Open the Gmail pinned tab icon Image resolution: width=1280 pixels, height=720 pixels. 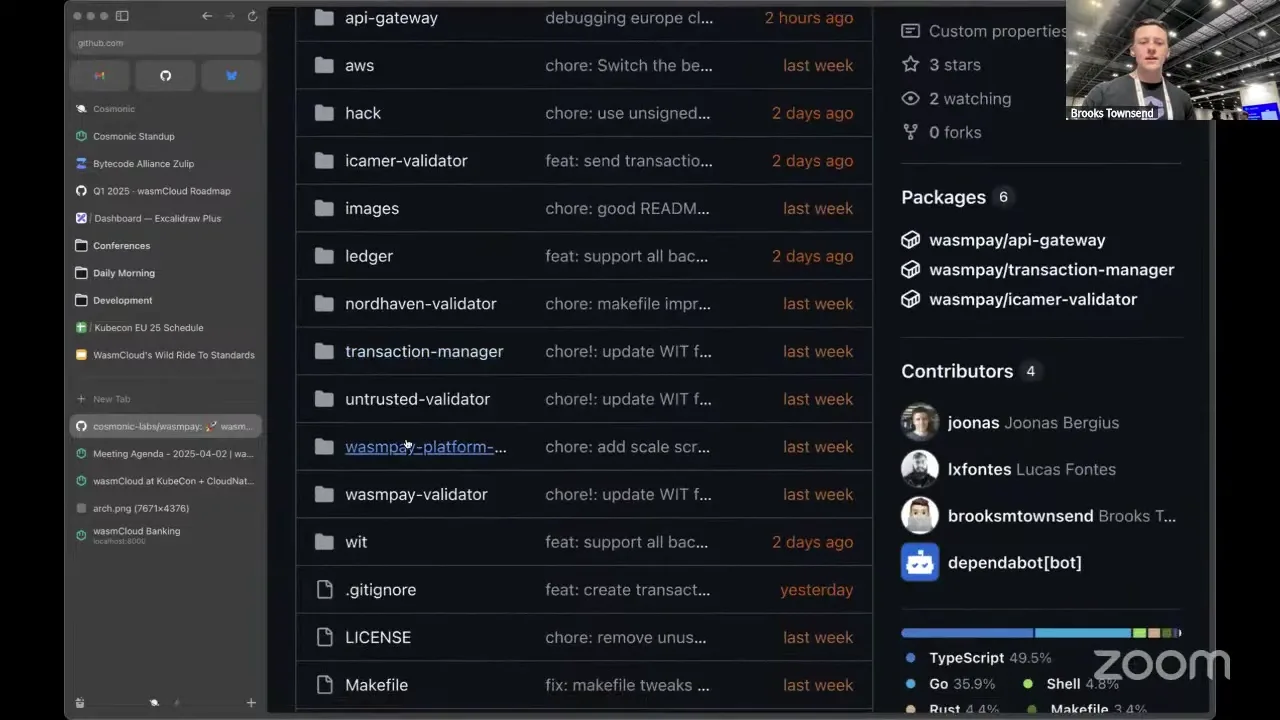pyautogui.click(x=99, y=75)
